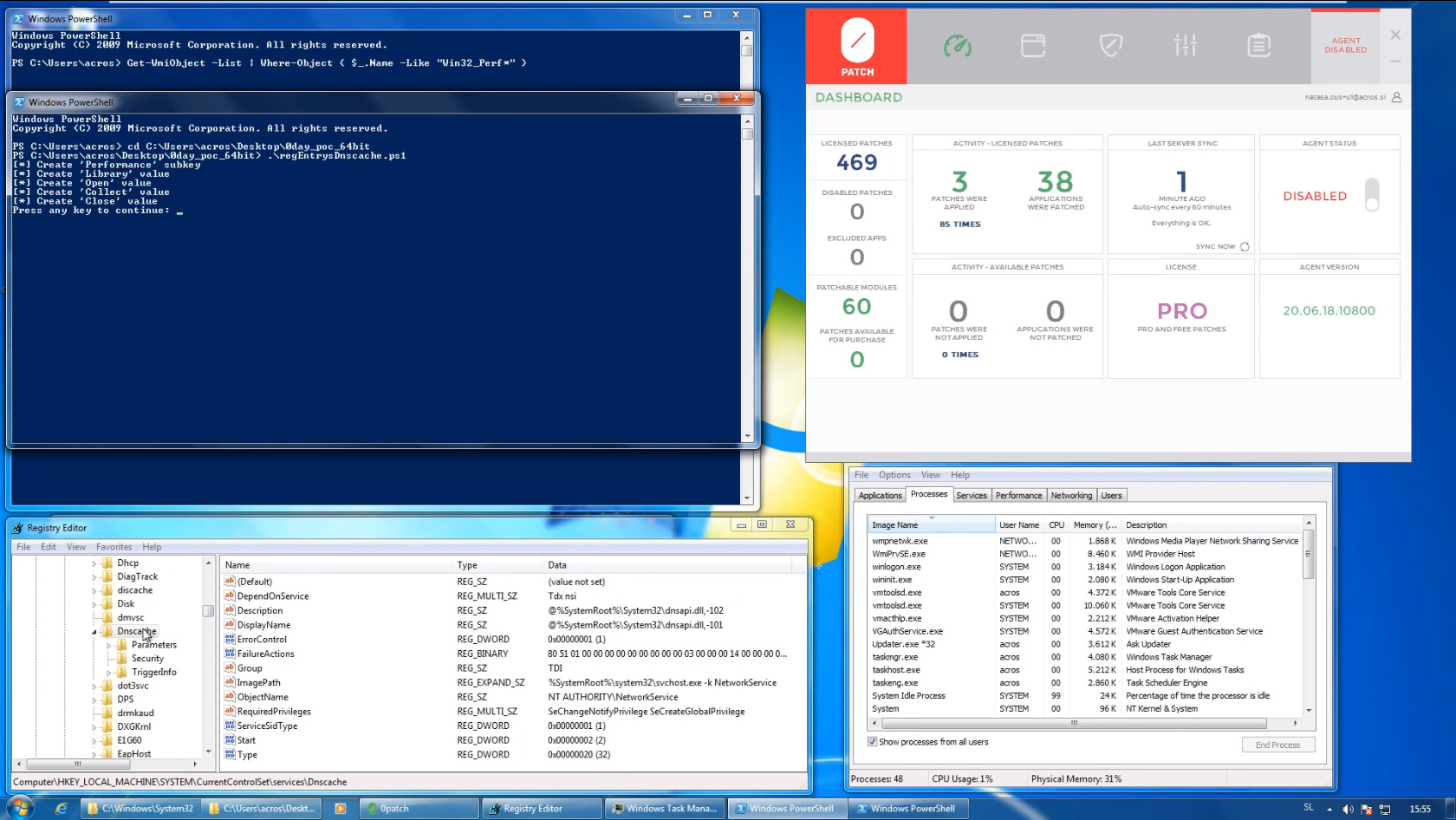Image resolution: width=1456 pixels, height=820 pixels.
Task: Open Registry Editor Favorites menu
Action: pyautogui.click(x=114, y=547)
